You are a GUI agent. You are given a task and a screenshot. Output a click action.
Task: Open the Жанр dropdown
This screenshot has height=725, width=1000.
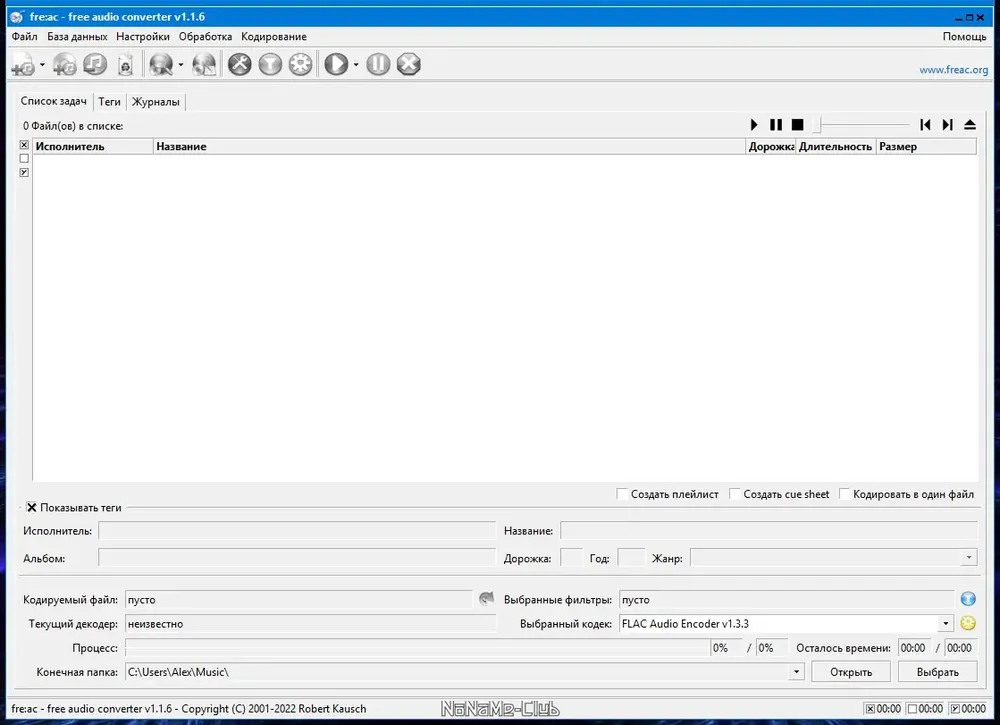(x=969, y=558)
